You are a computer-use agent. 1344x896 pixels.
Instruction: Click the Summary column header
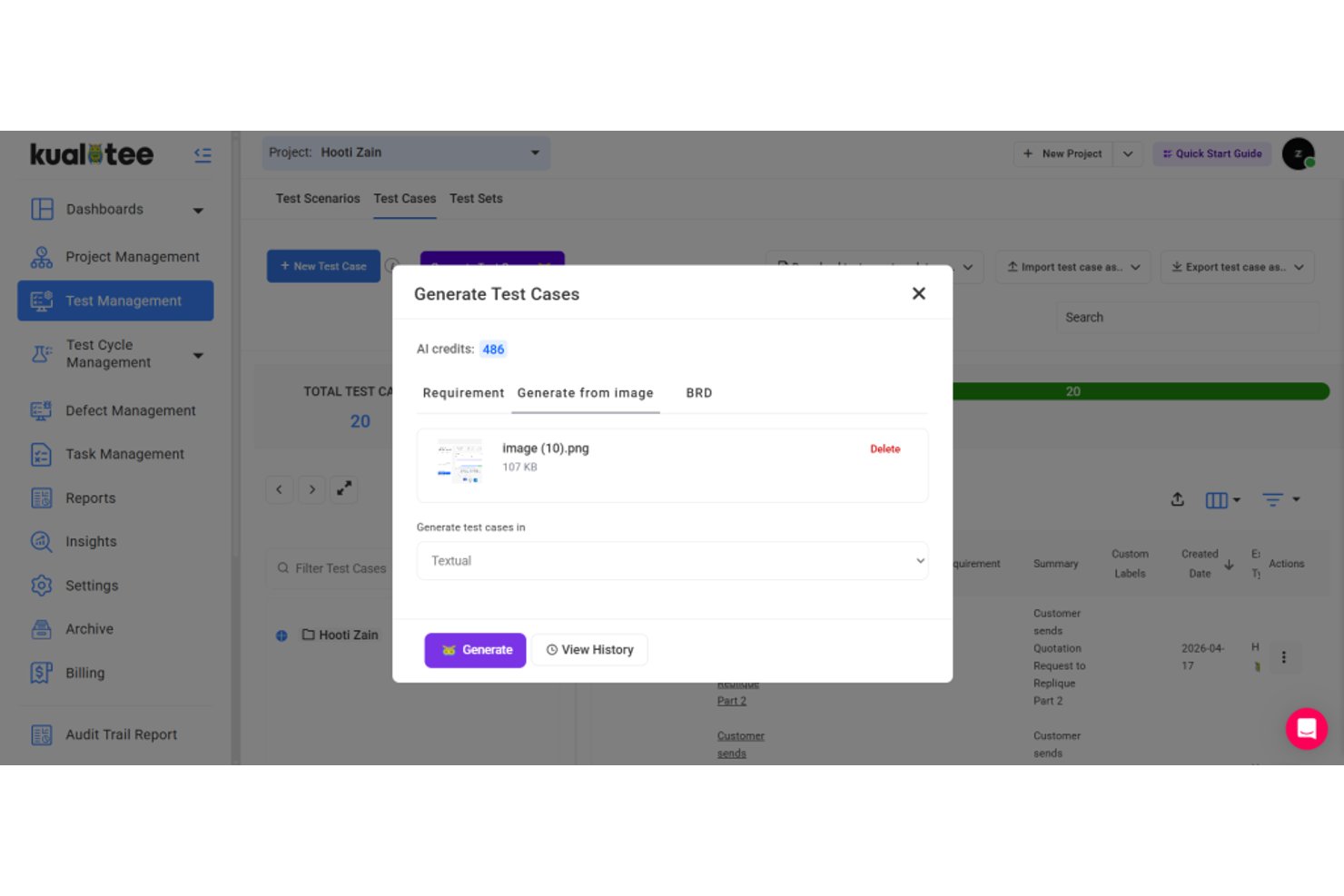(x=1056, y=564)
